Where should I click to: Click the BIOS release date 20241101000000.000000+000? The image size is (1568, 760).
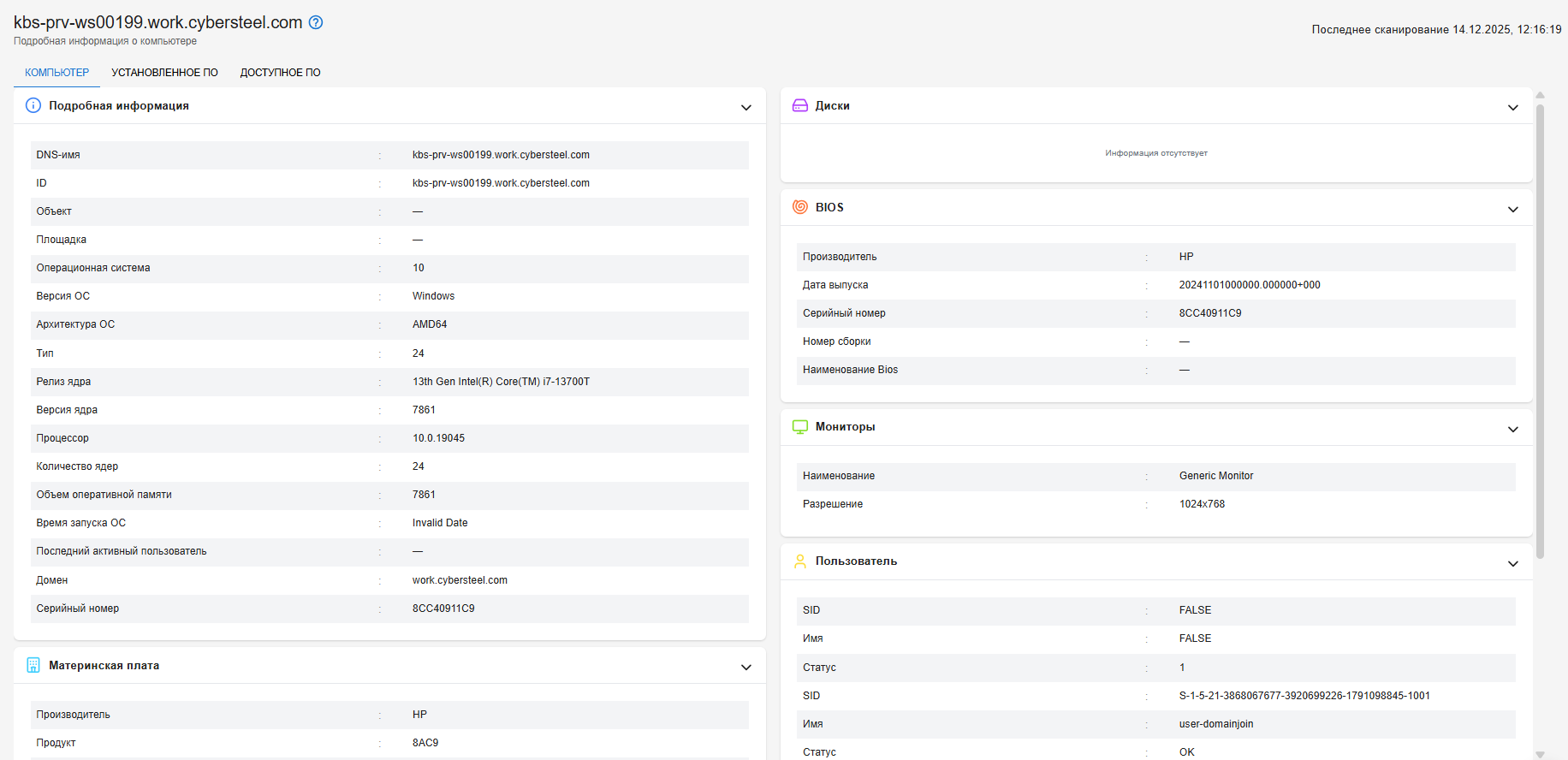tap(1250, 285)
